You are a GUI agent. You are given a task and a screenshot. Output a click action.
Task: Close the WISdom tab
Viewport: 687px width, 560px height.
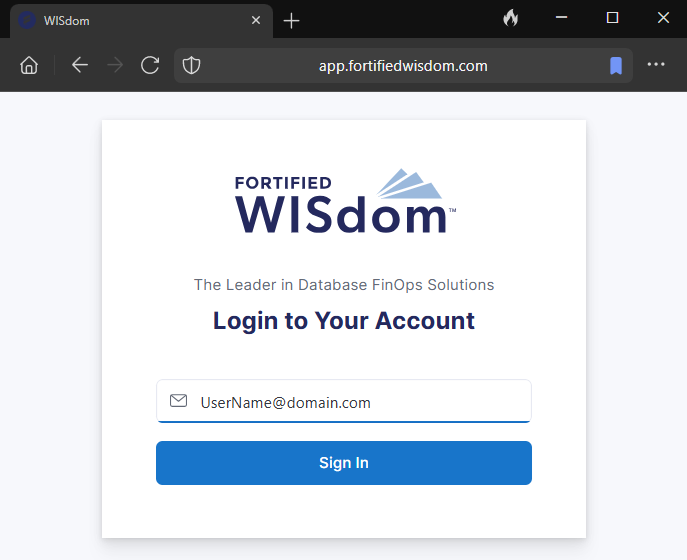point(256,20)
